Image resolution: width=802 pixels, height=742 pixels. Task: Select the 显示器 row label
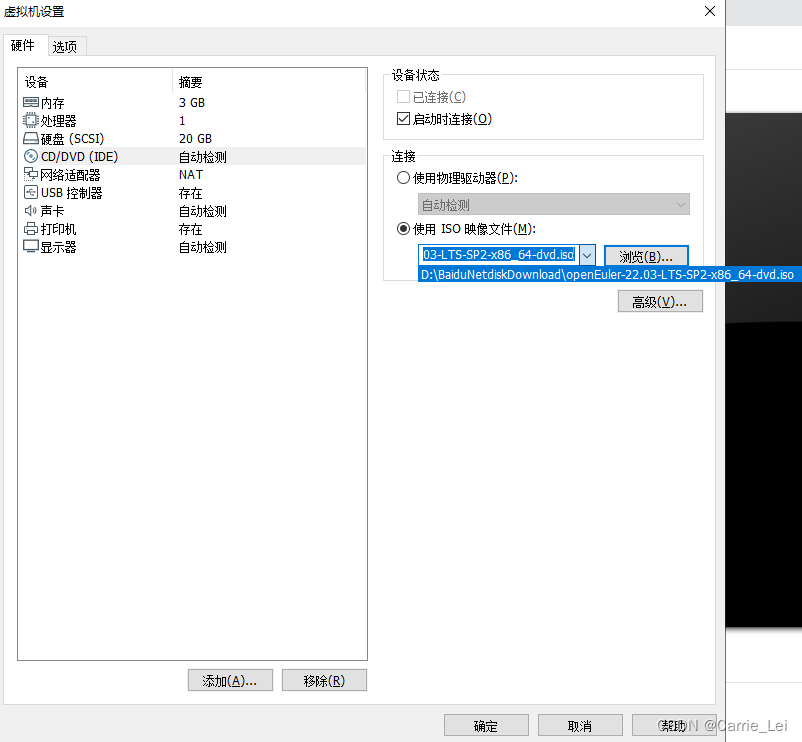pyautogui.click(x=58, y=248)
